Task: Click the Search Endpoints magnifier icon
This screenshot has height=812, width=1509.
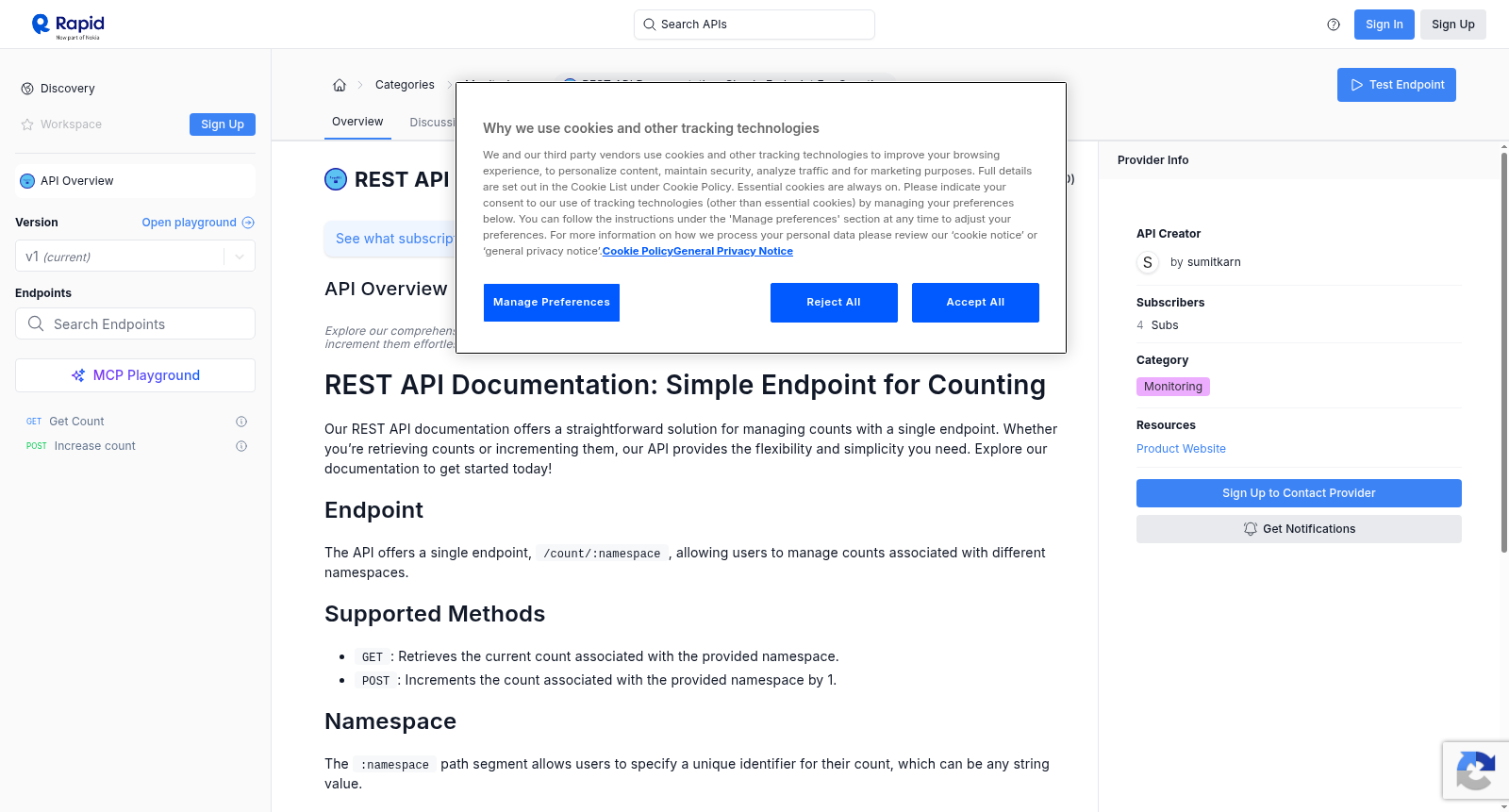Action: click(x=36, y=323)
